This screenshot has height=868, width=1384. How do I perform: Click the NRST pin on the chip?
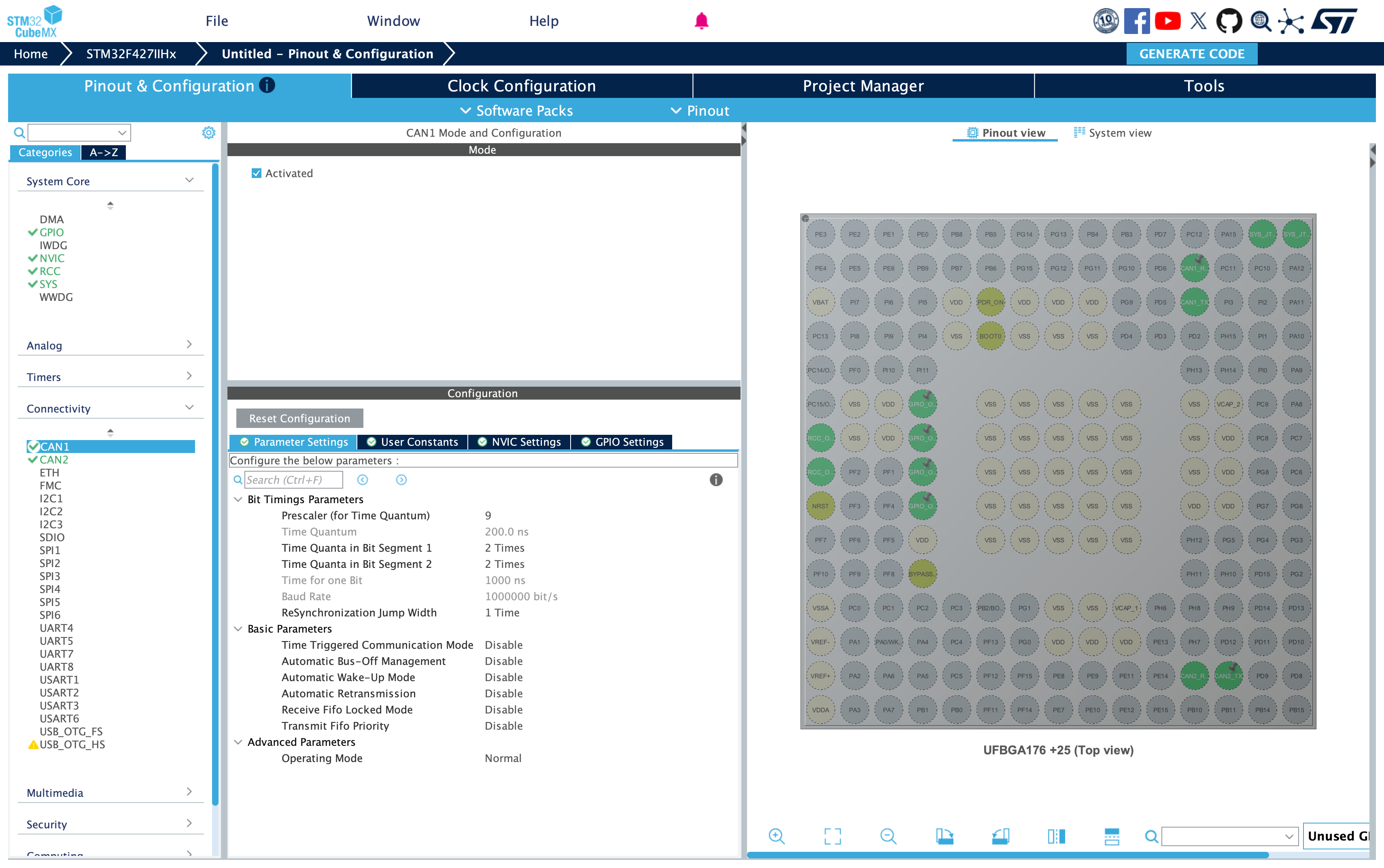[820, 506]
